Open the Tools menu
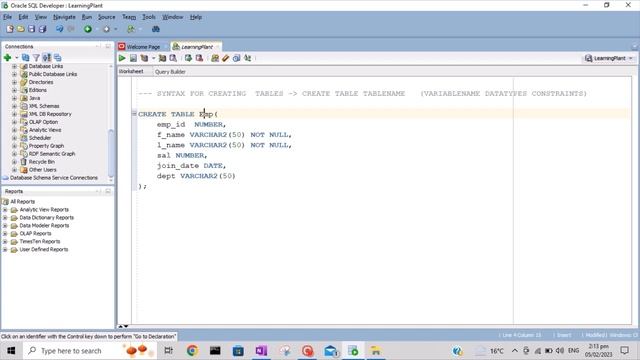The image size is (640, 360). (149, 17)
